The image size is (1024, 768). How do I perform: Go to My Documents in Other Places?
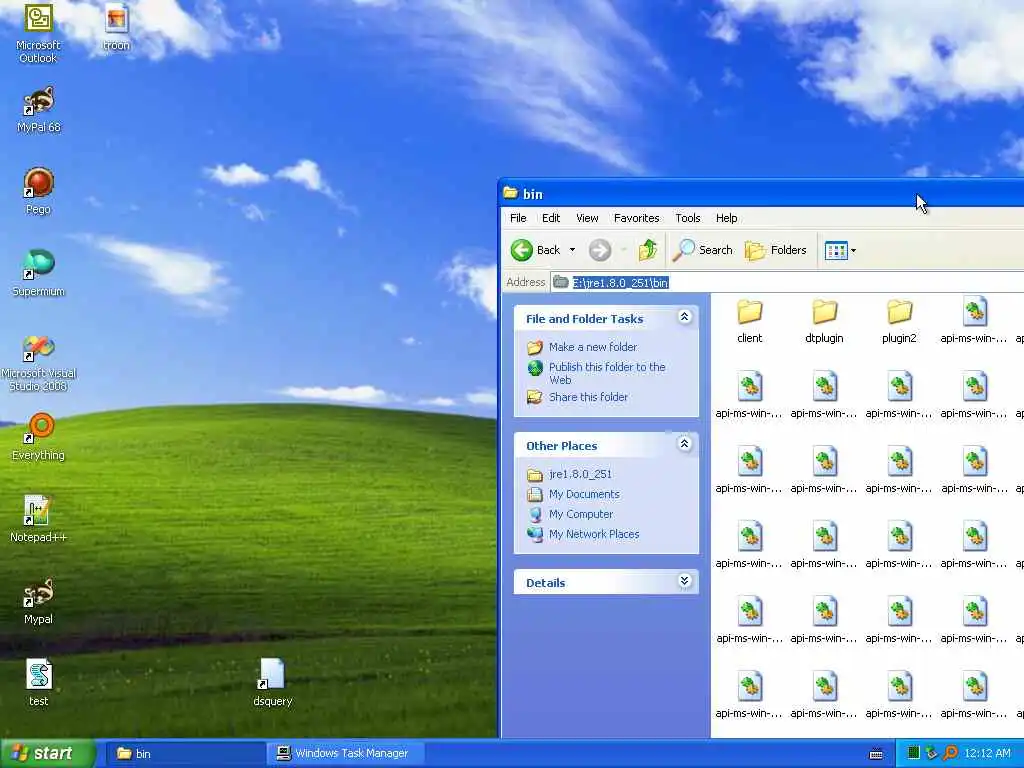[584, 494]
